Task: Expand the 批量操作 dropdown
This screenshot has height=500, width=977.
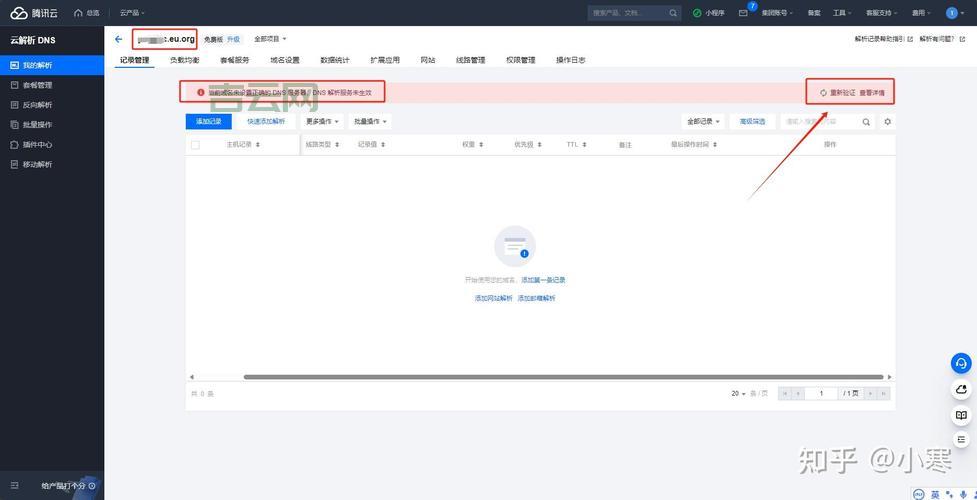Action: coord(370,121)
